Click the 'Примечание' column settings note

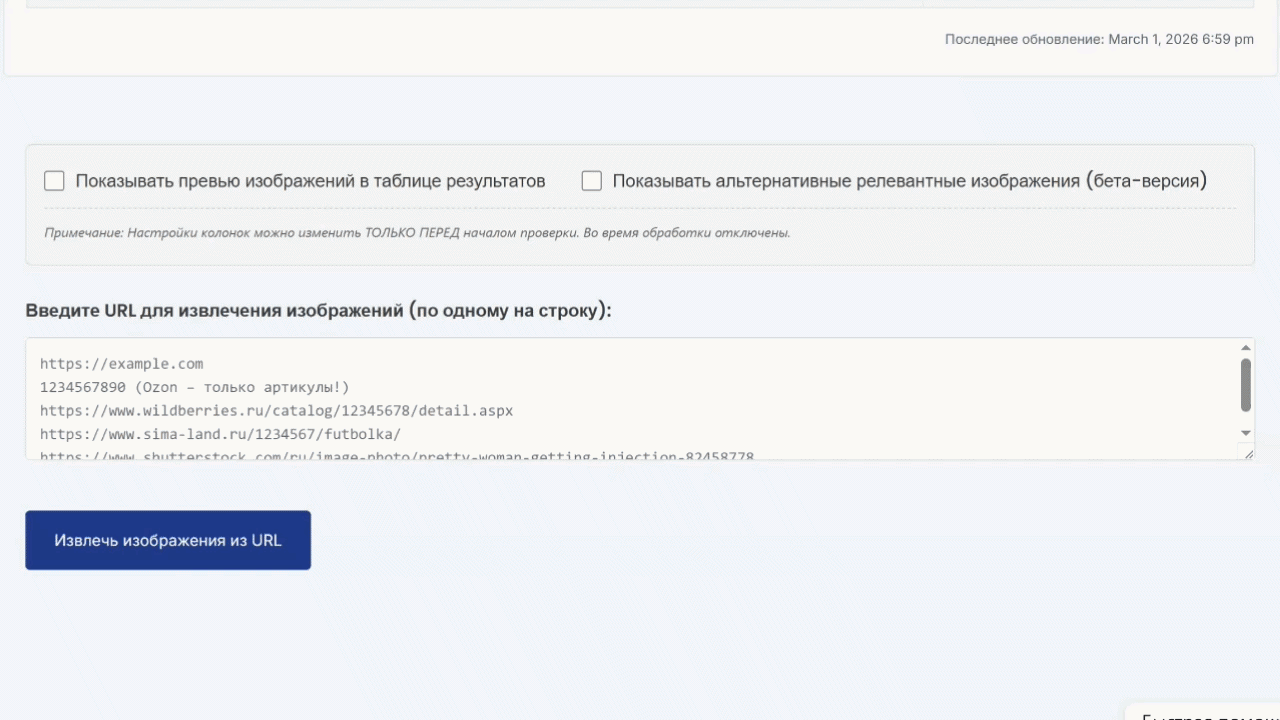417,233
